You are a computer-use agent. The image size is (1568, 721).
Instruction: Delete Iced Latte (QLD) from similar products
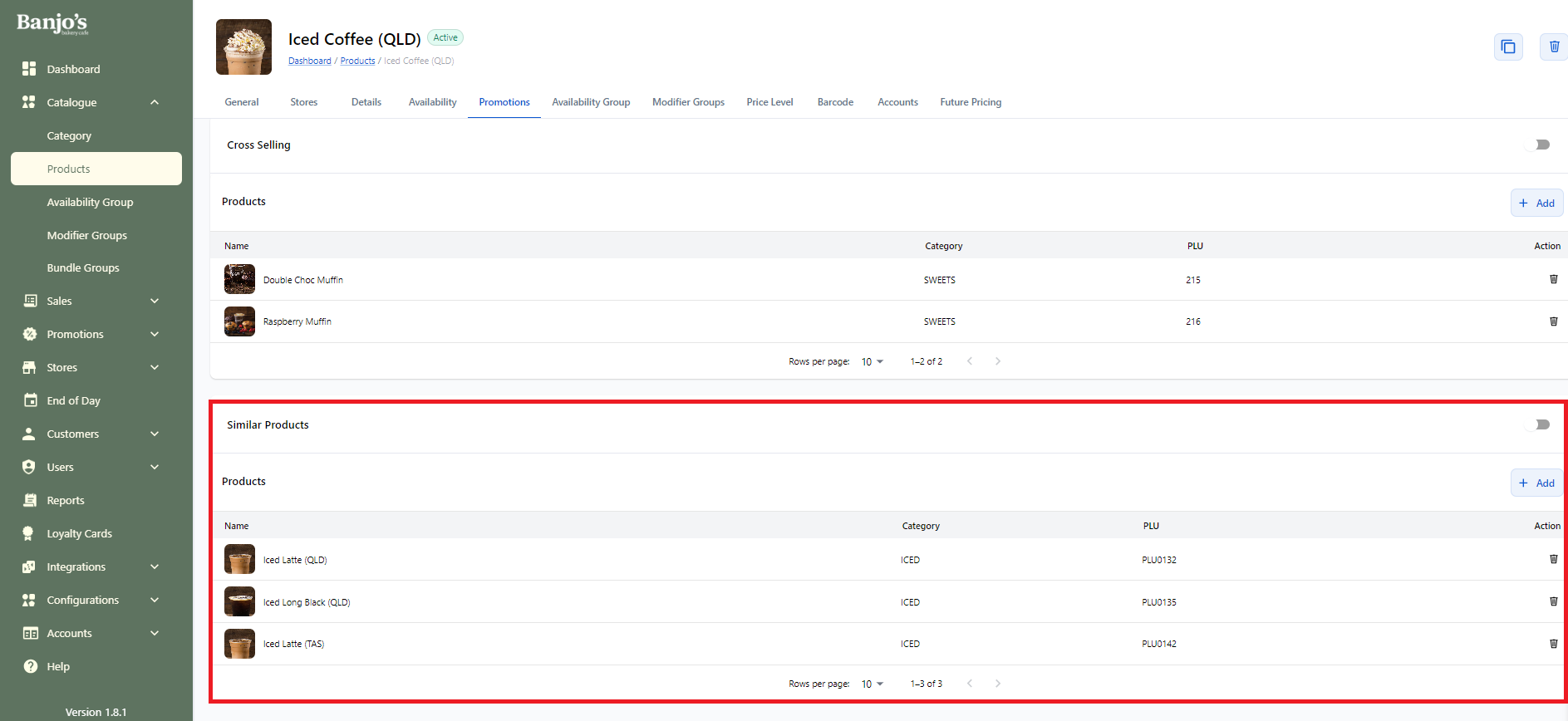[x=1553, y=560]
